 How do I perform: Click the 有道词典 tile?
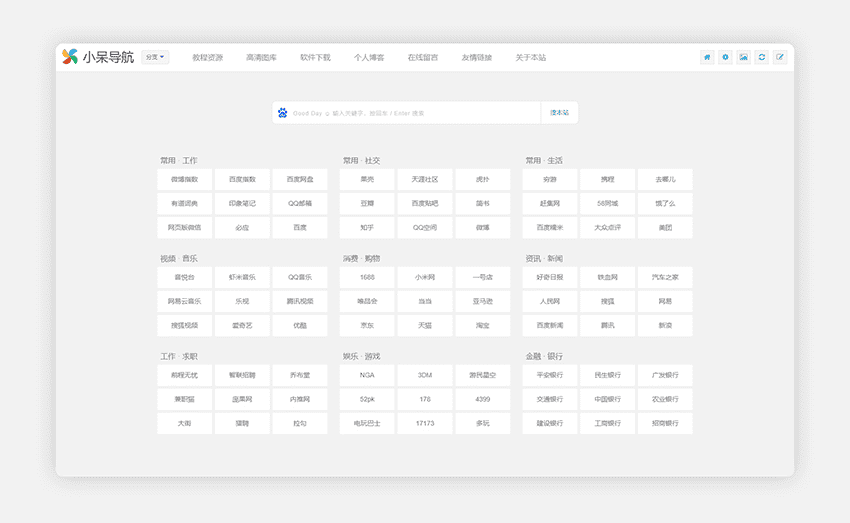[x=184, y=204]
